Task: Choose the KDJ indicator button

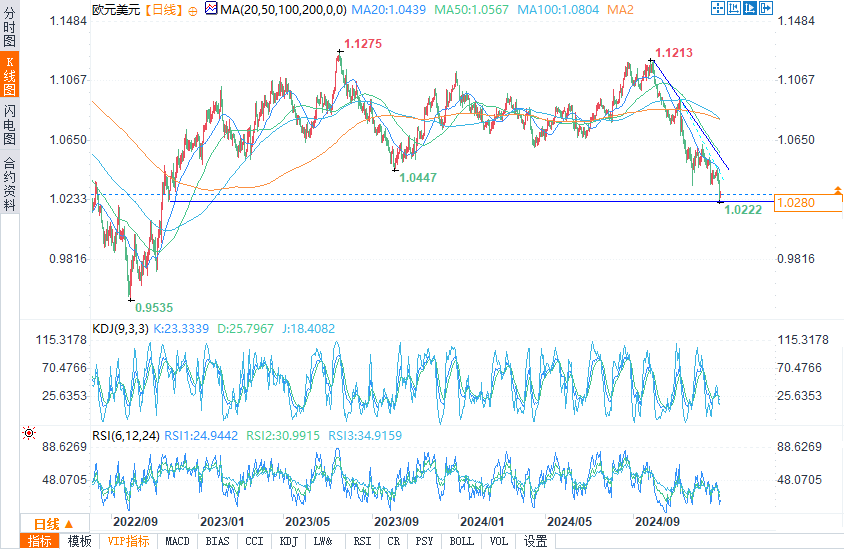Action: click(x=289, y=541)
